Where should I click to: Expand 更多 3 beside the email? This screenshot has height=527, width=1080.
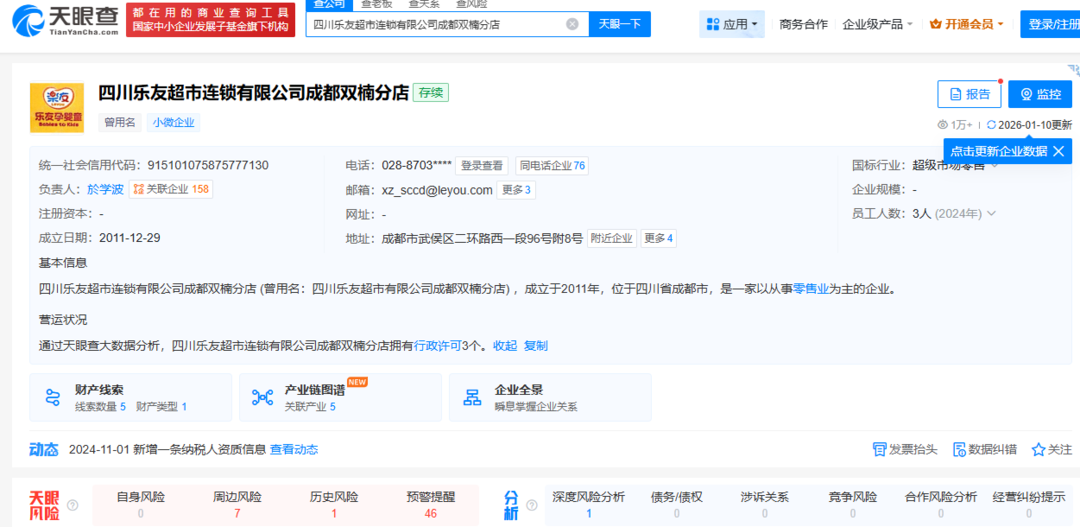pos(516,189)
